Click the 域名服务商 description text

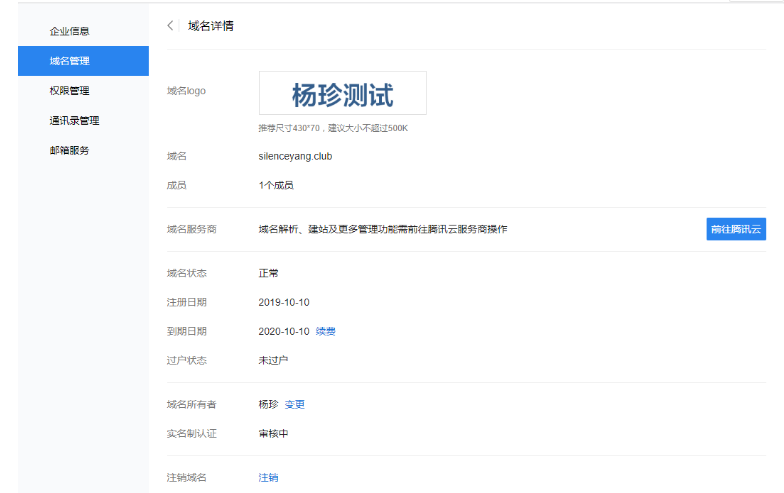[x=382, y=230]
